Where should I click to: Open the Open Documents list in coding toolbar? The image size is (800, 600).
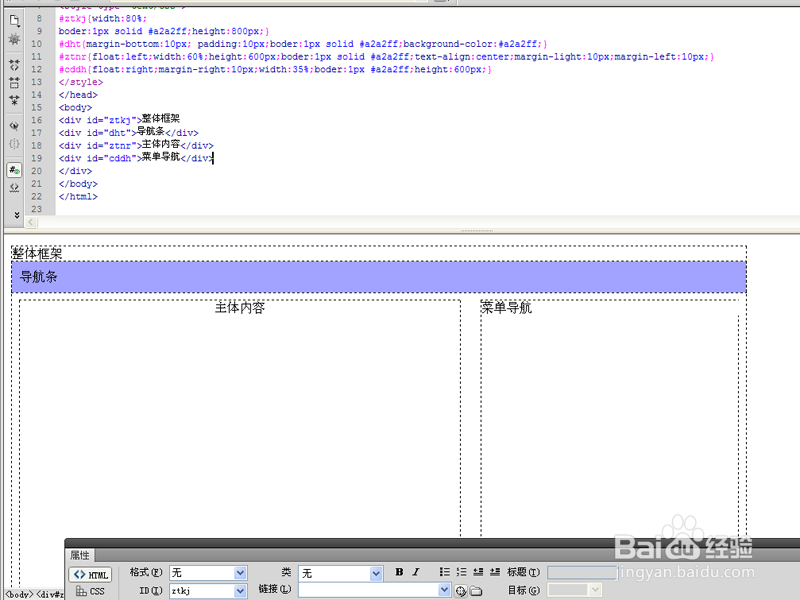pos(14,20)
